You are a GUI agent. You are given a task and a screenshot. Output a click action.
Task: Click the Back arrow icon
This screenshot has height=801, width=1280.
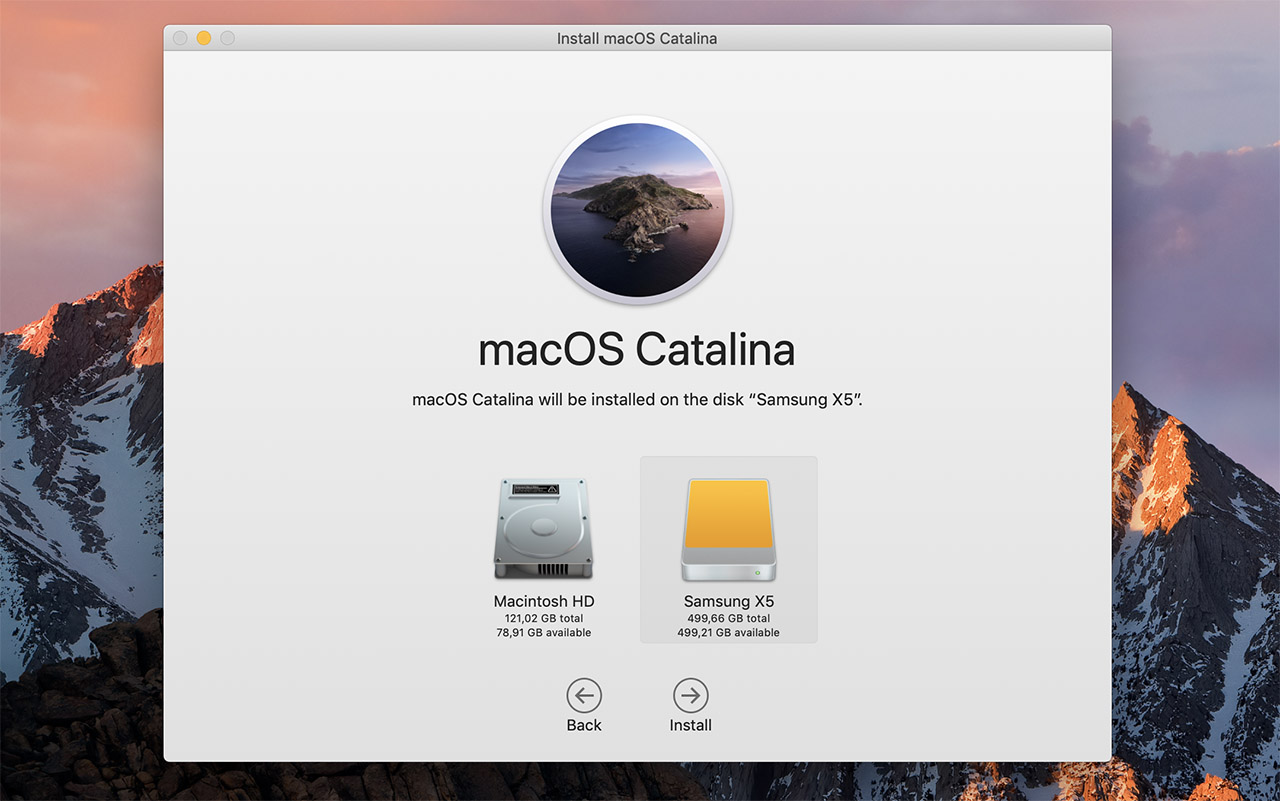coord(584,695)
